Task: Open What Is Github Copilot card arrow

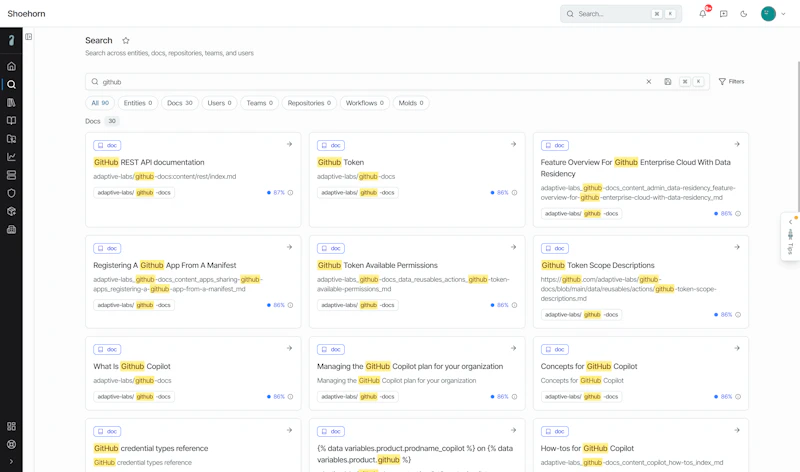Action: point(289,349)
